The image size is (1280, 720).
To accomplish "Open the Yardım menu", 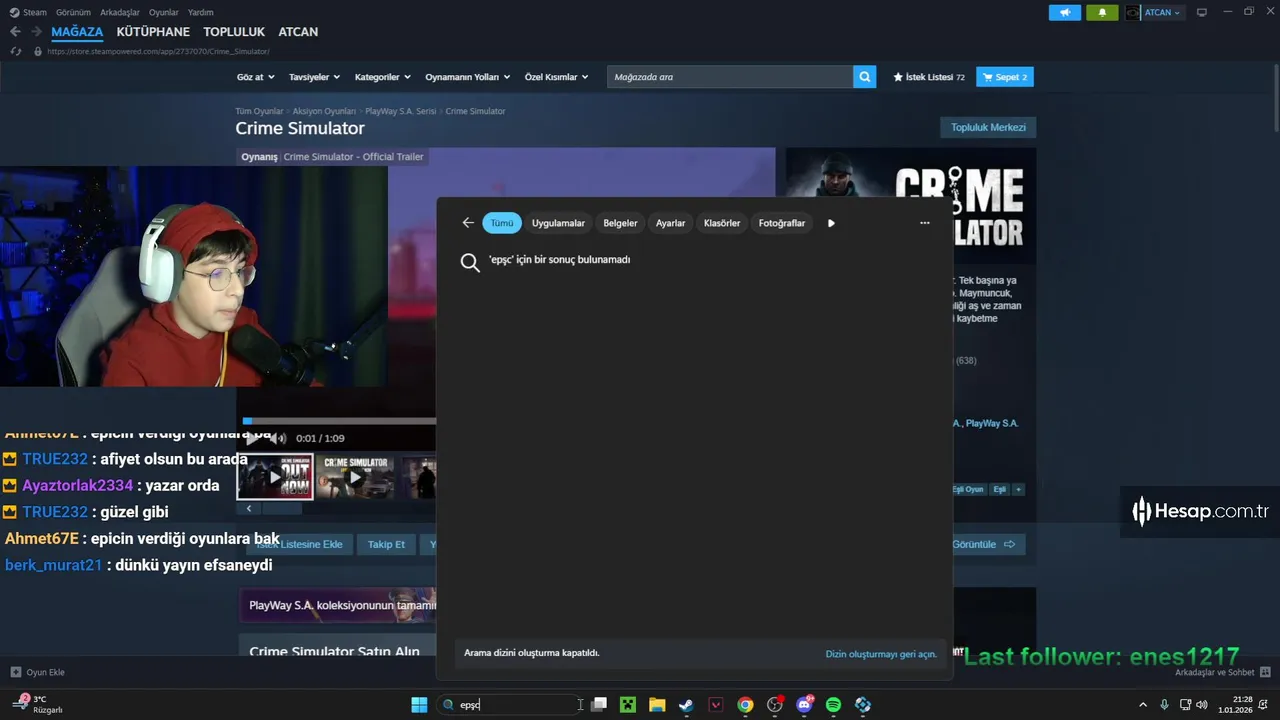I will tap(201, 12).
